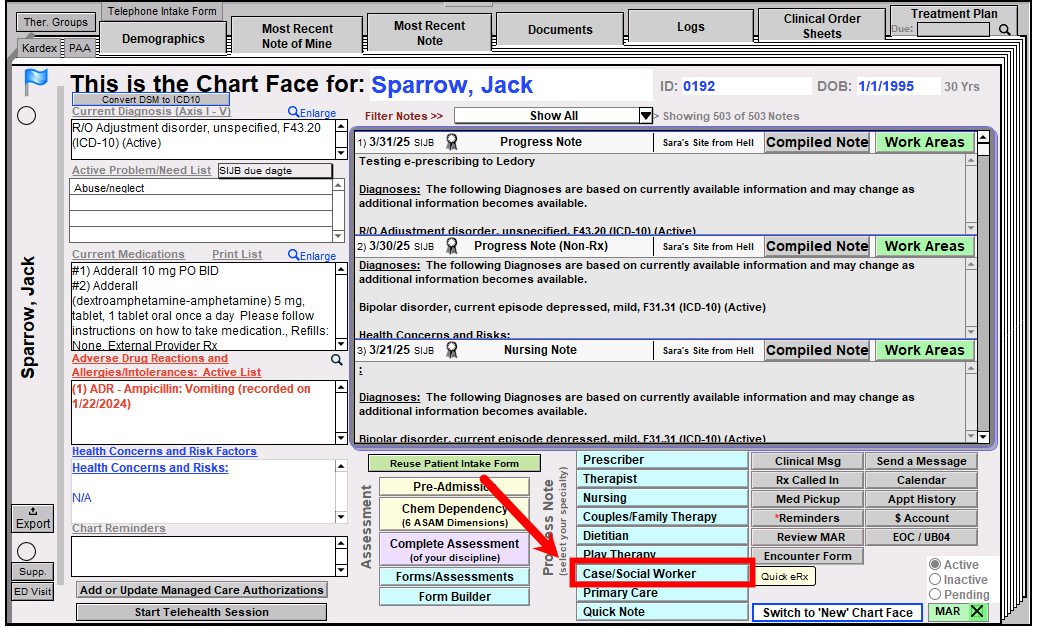The image size is (1038, 628).
Task: Click the blue flag icon
Action: coord(36,81)
